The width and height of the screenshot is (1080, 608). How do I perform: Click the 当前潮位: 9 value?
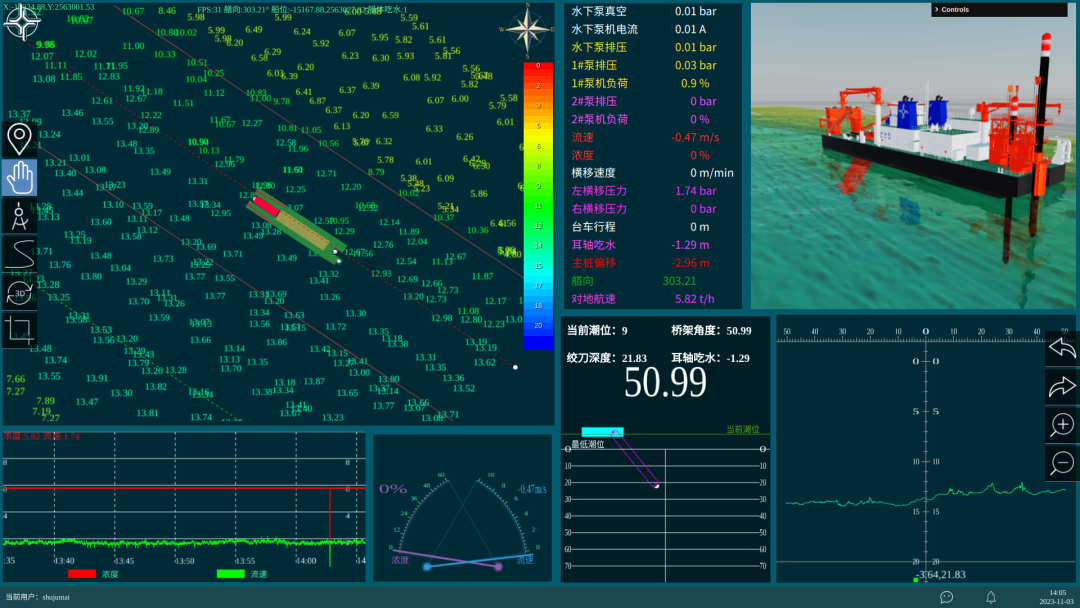pos(597,331)
